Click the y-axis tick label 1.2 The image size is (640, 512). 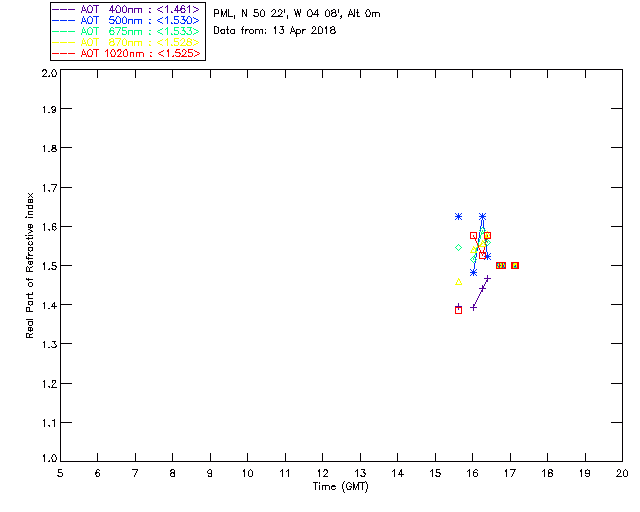pyautogui.click(x=49, y=384)
